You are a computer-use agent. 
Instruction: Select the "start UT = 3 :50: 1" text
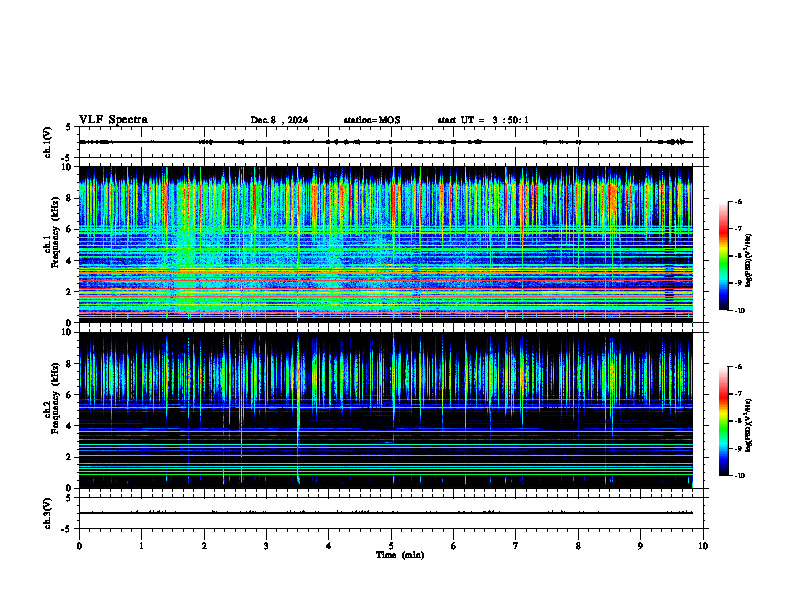483,120
